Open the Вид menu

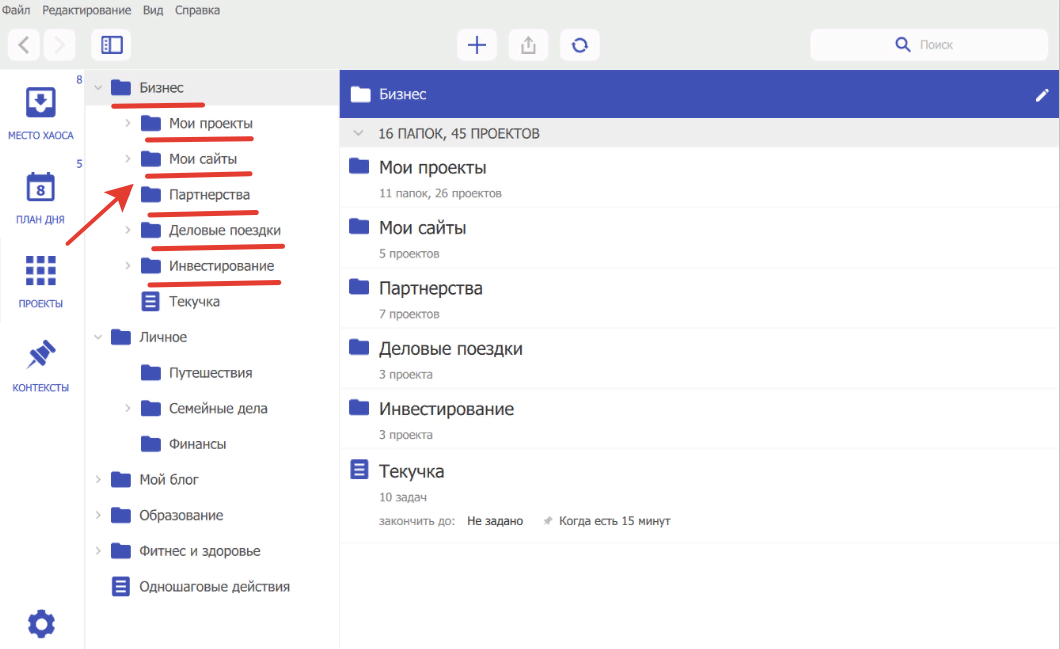click(x=152, y=10)
